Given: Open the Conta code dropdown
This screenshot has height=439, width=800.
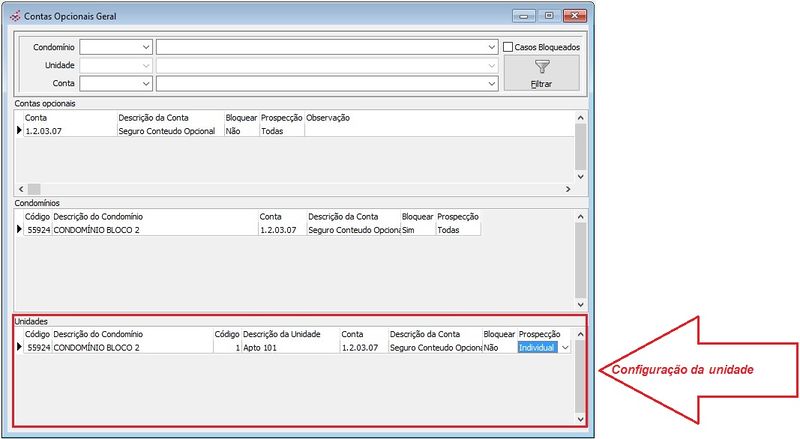Looking at the screenshot, I should point(146,83).
